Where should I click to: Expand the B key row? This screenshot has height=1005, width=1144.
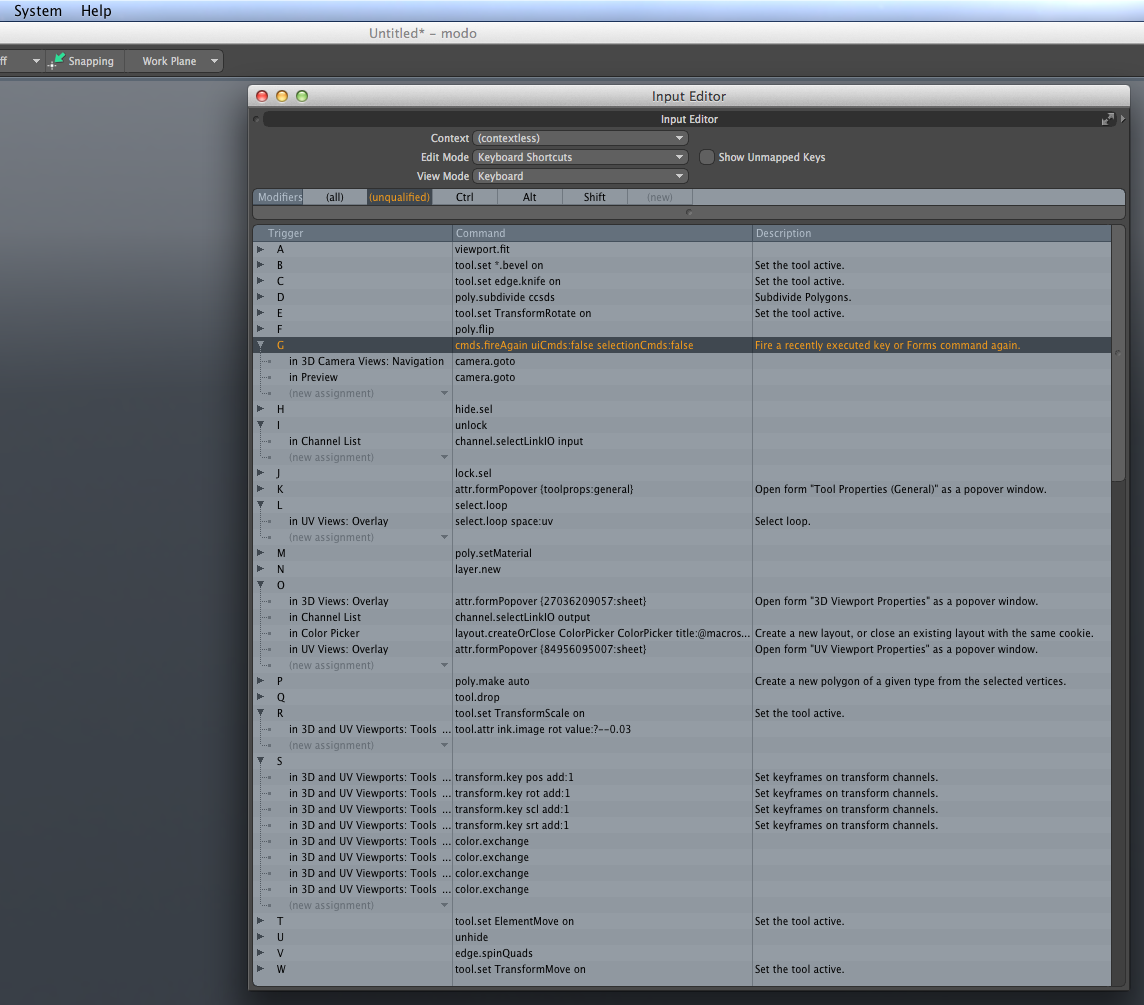pyautogui.click(x=260, y=265)
